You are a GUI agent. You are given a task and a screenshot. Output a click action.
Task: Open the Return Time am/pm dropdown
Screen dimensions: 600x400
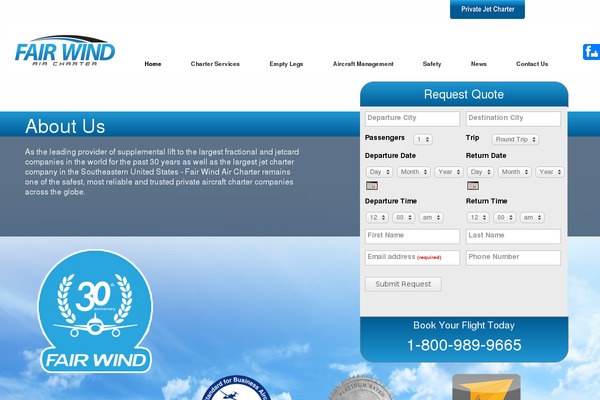(x=532, y=217)
